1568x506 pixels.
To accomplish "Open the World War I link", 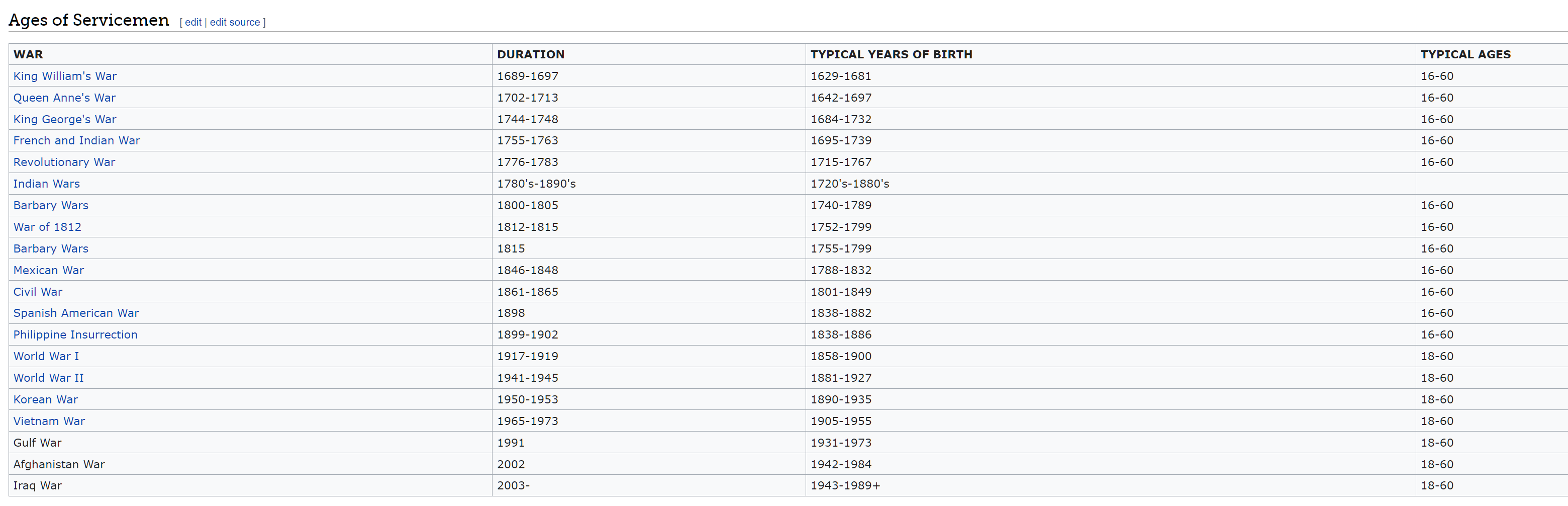I will [46, 356].
